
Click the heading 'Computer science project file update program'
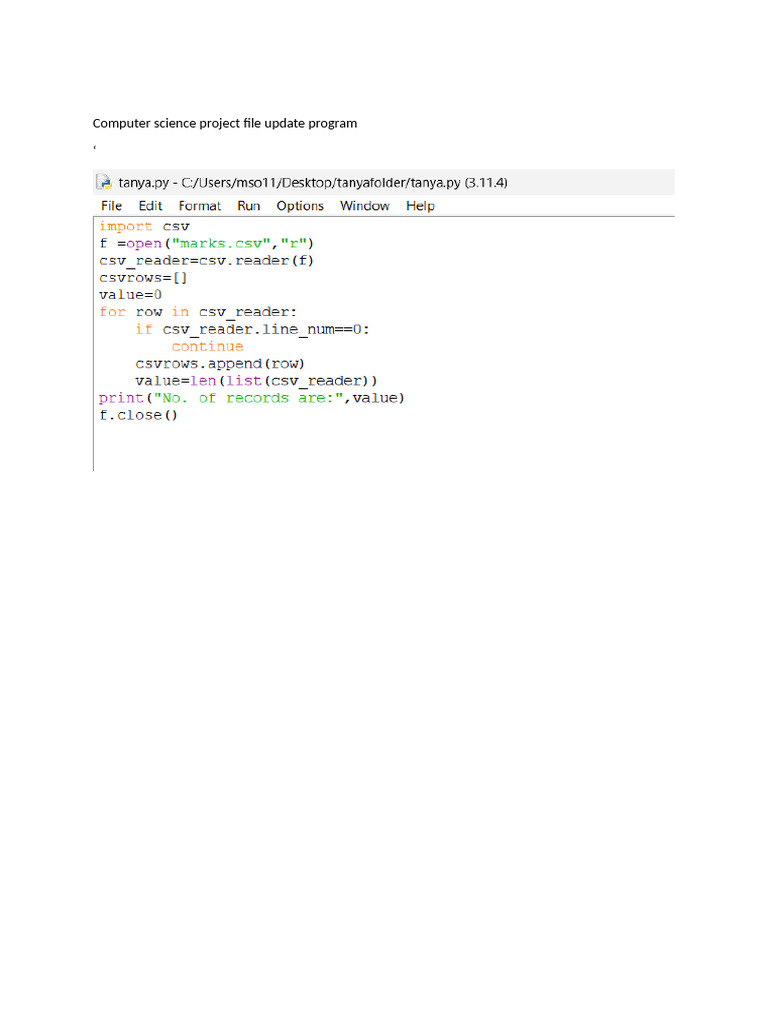coord(225,123)
